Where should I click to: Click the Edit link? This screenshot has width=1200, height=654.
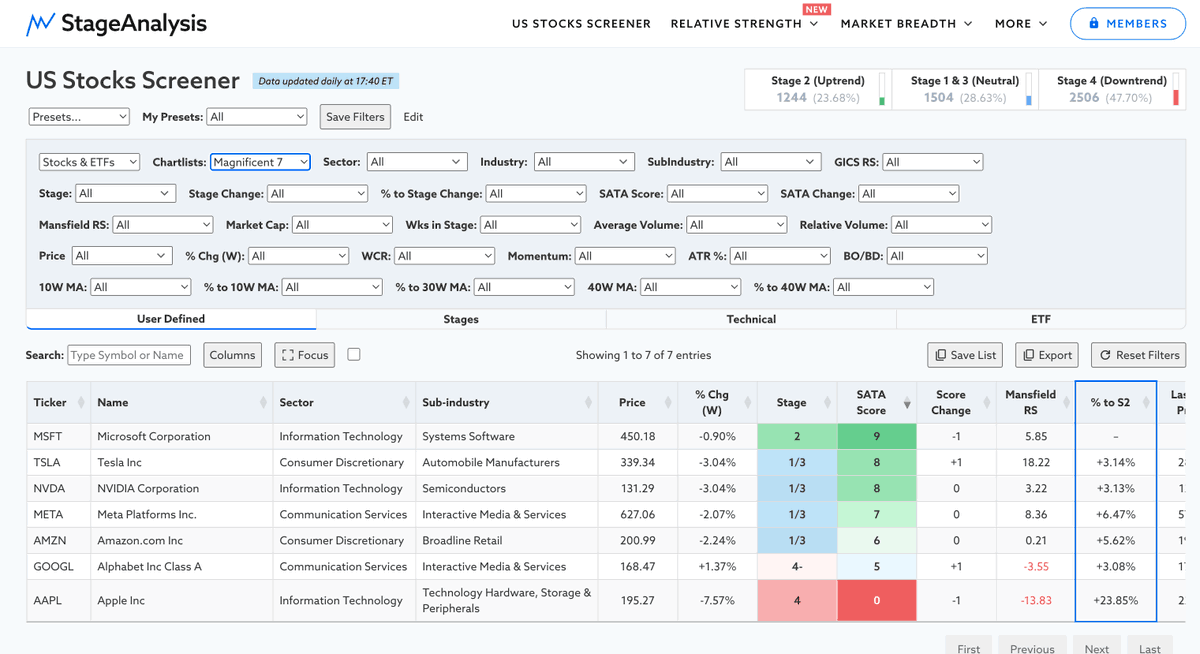413,117
